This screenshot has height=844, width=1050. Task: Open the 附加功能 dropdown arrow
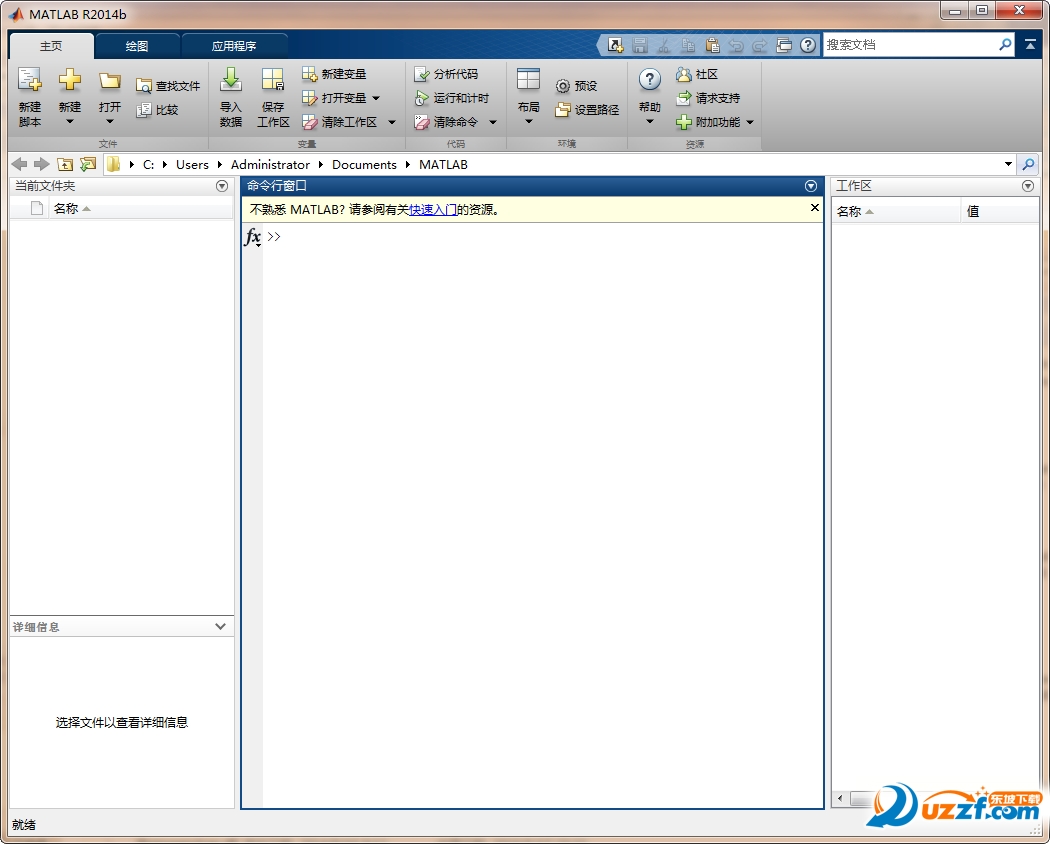[x=750, y=122]
